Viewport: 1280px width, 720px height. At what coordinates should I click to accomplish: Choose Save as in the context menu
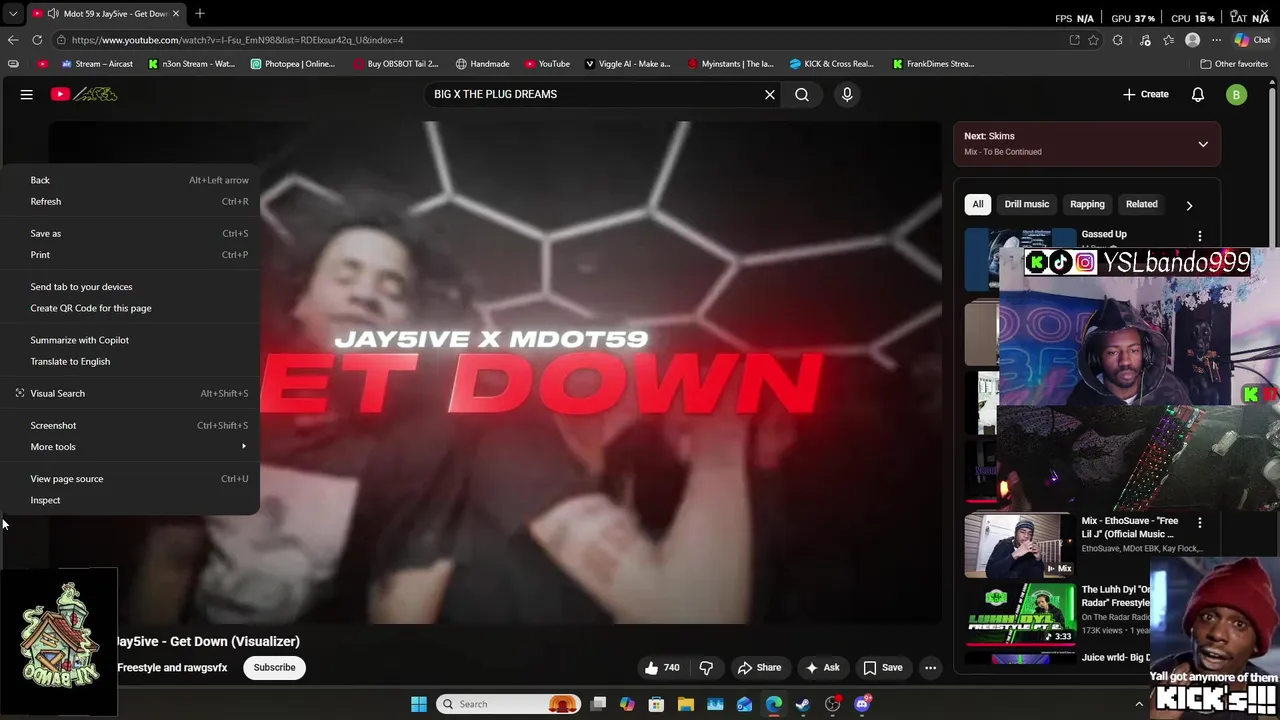coord(130,234)
